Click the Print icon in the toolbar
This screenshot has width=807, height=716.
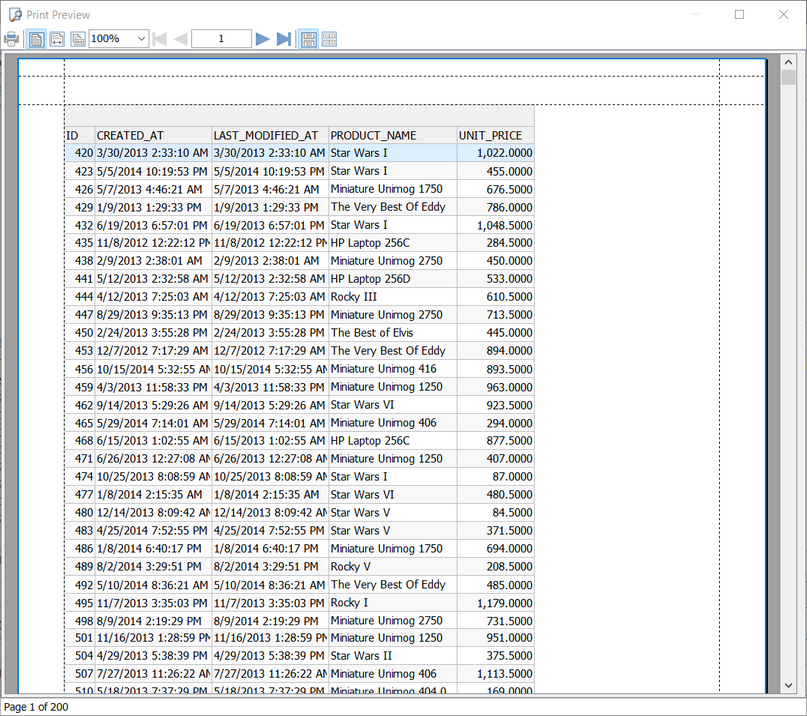(x=12, y=39)
